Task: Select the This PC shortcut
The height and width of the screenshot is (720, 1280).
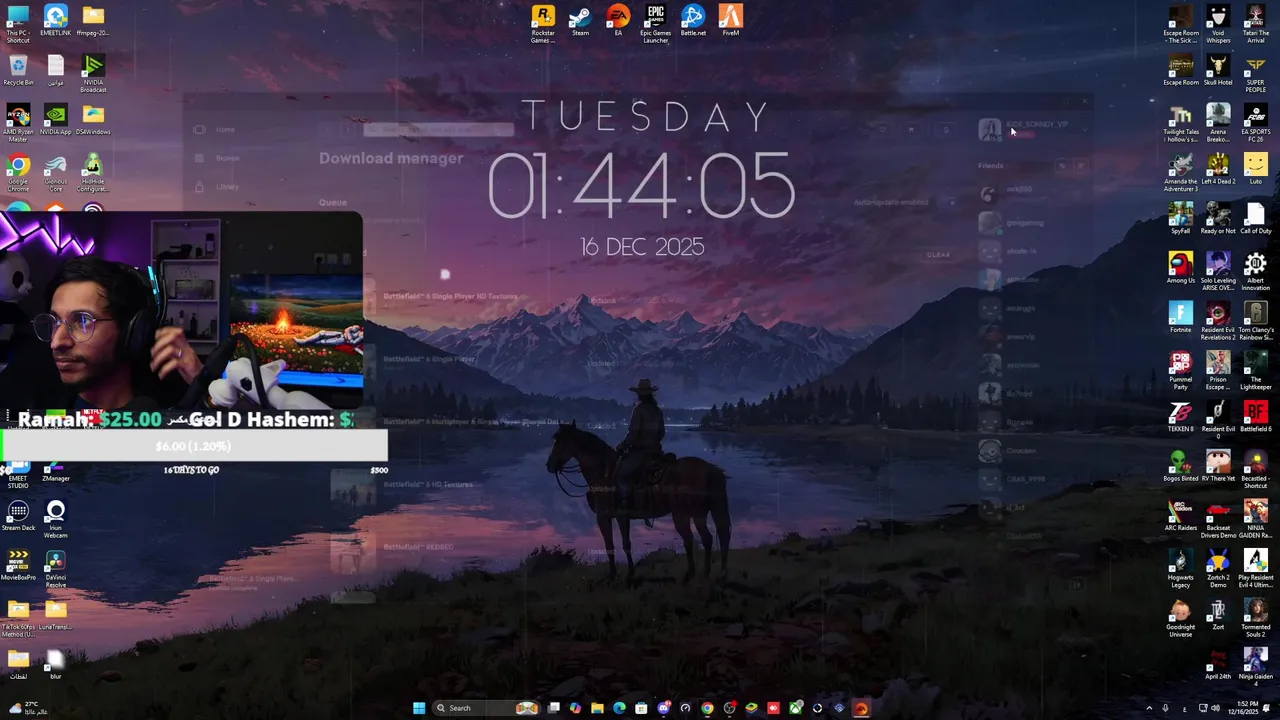Action: [x=18, y=24]
